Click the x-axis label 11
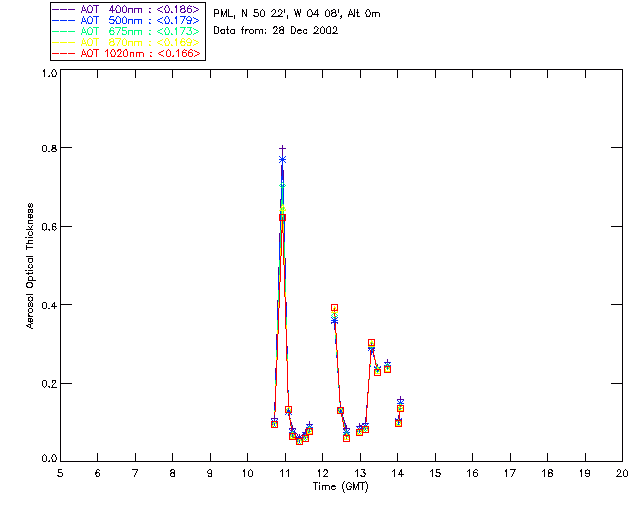 pos(285,473)
